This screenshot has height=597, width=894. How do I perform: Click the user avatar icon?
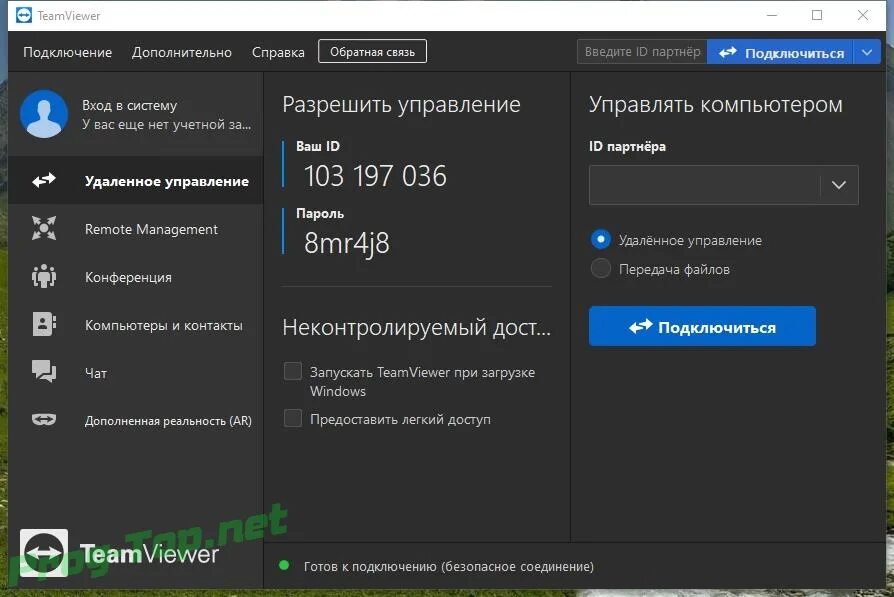44,114
